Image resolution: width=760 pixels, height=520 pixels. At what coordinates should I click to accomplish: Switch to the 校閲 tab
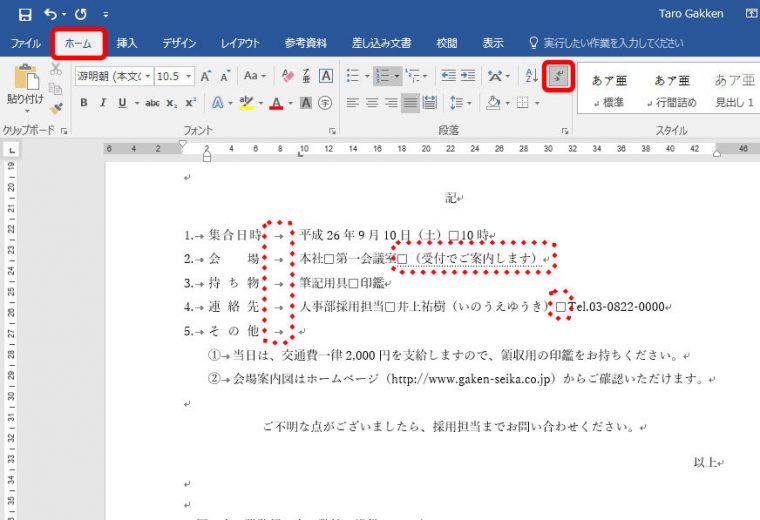446,43
